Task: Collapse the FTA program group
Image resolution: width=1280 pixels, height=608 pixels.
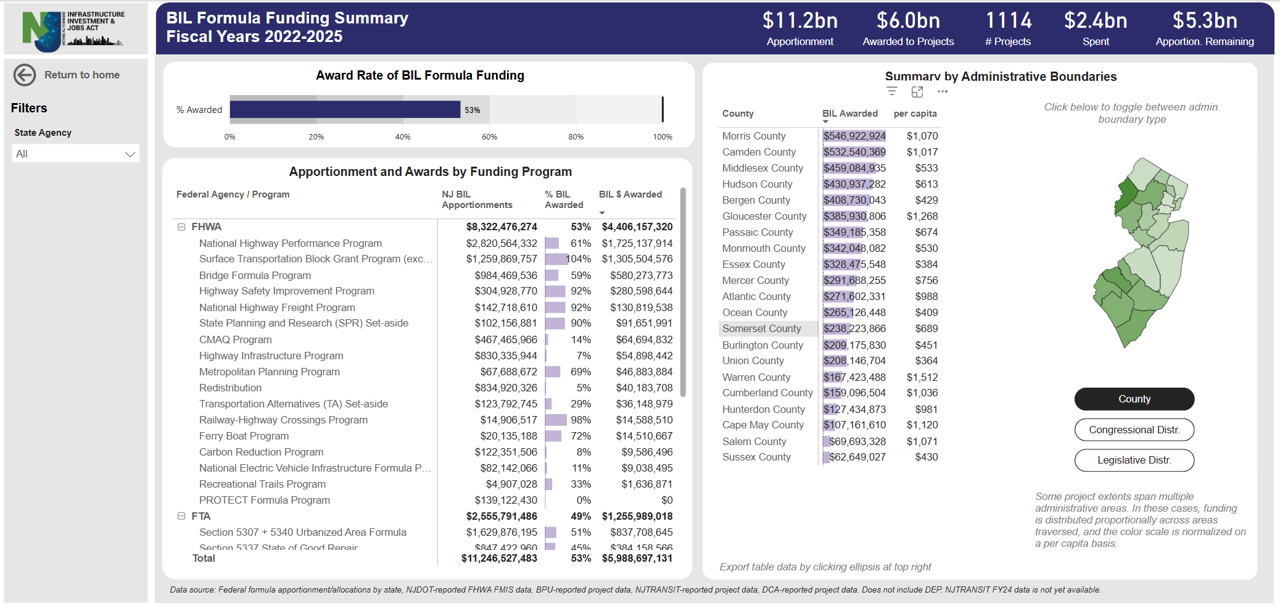Action: point(181,516)
